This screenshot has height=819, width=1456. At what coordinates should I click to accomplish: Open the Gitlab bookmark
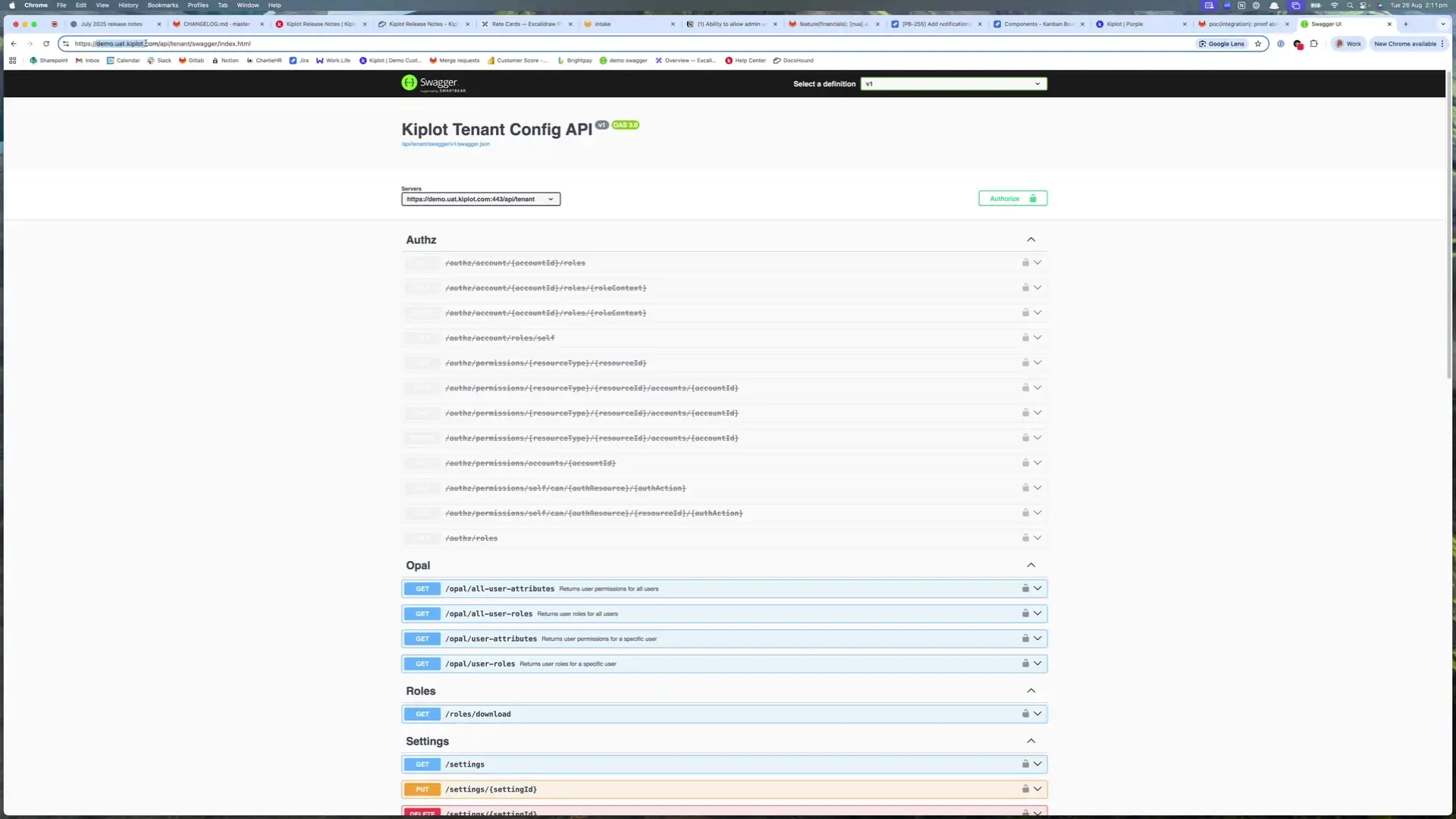191,61
